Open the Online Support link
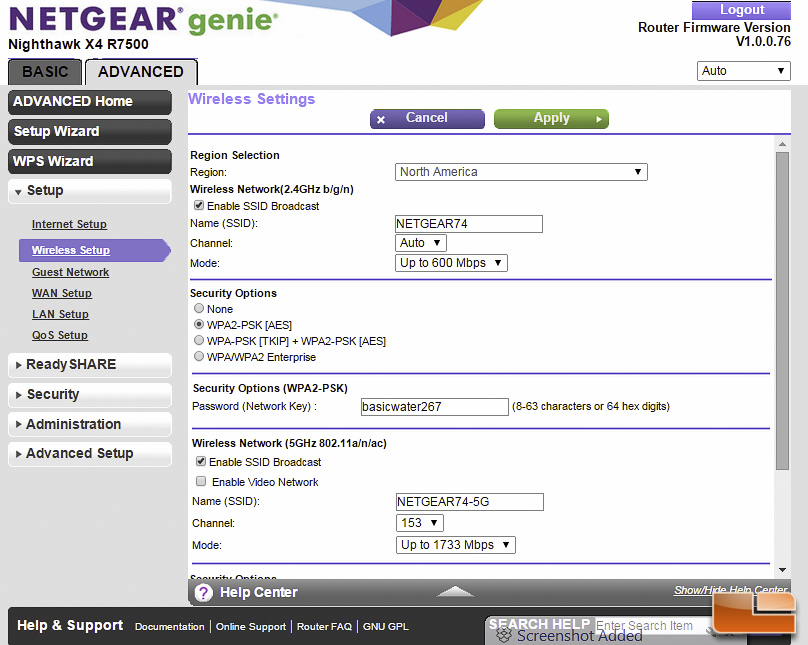 [251, 627]
